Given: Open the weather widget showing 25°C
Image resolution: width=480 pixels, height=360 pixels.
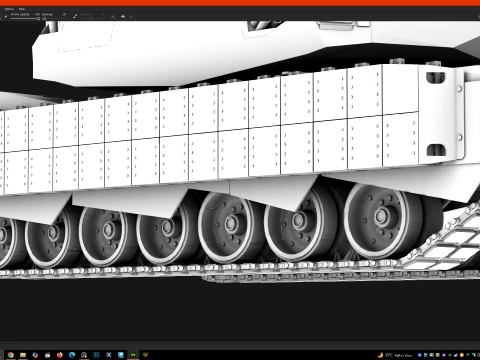Looking at the screenshot, I should pos(395,355).
